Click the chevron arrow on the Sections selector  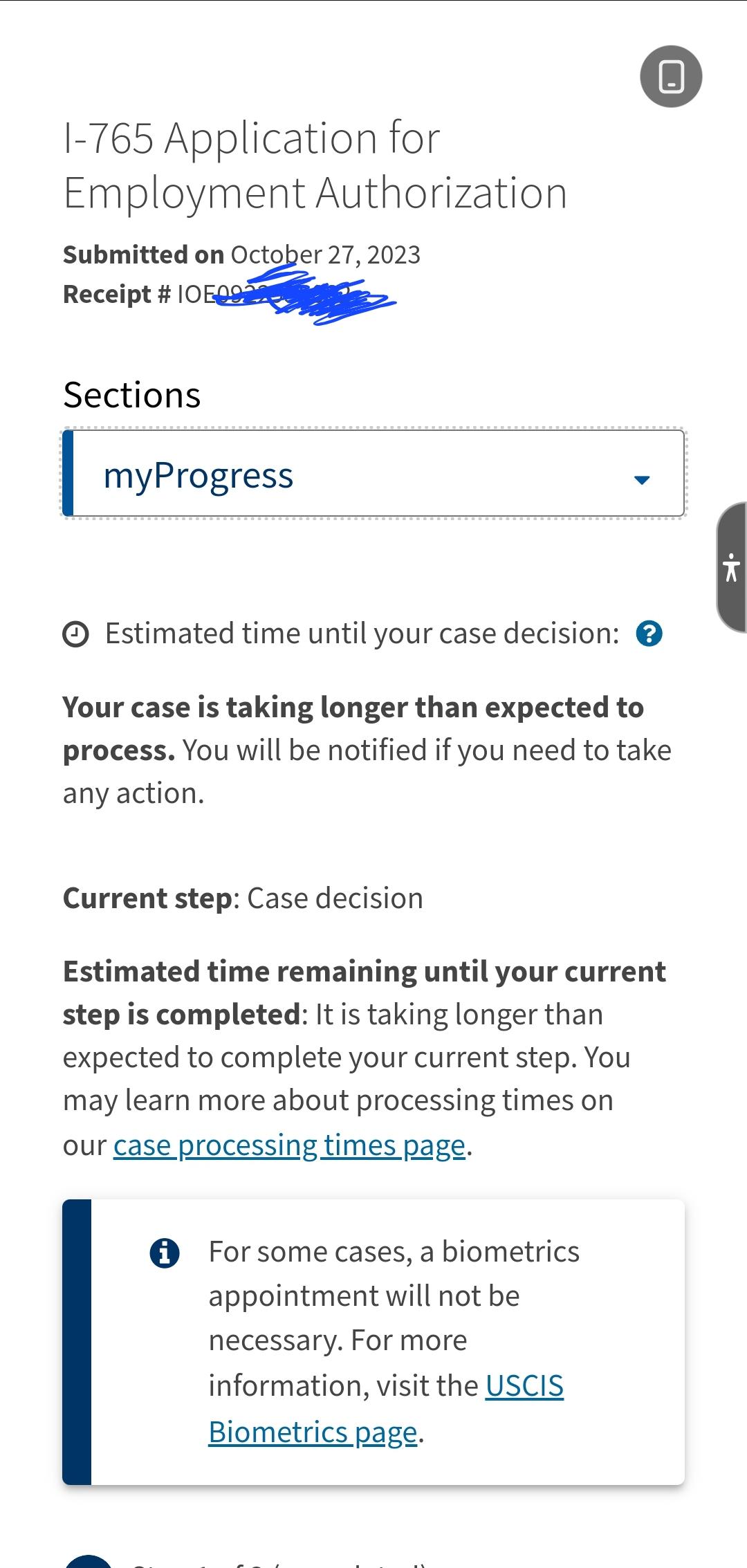click(640, 479)
